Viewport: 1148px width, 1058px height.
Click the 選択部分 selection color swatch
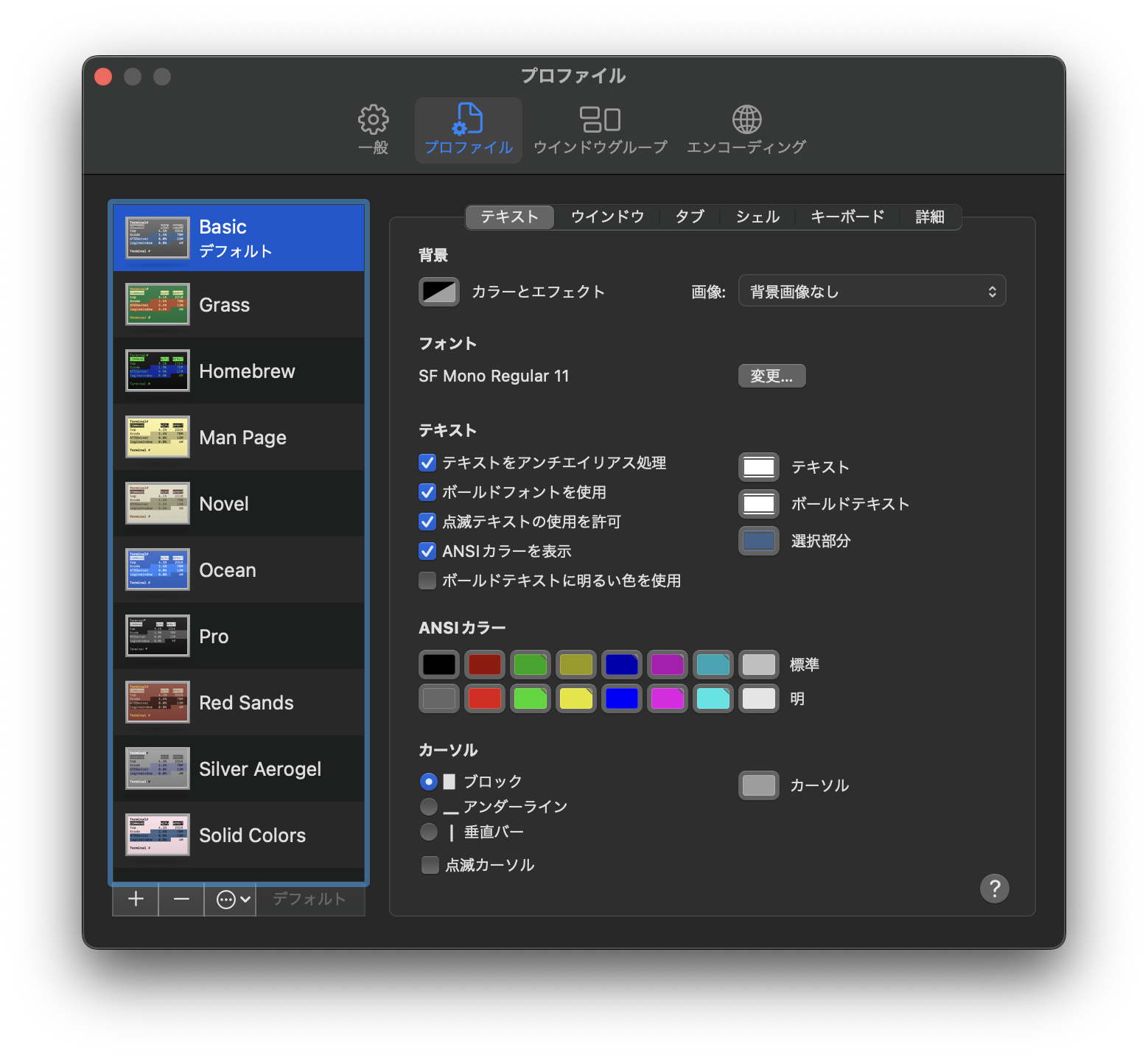point(759,541)
